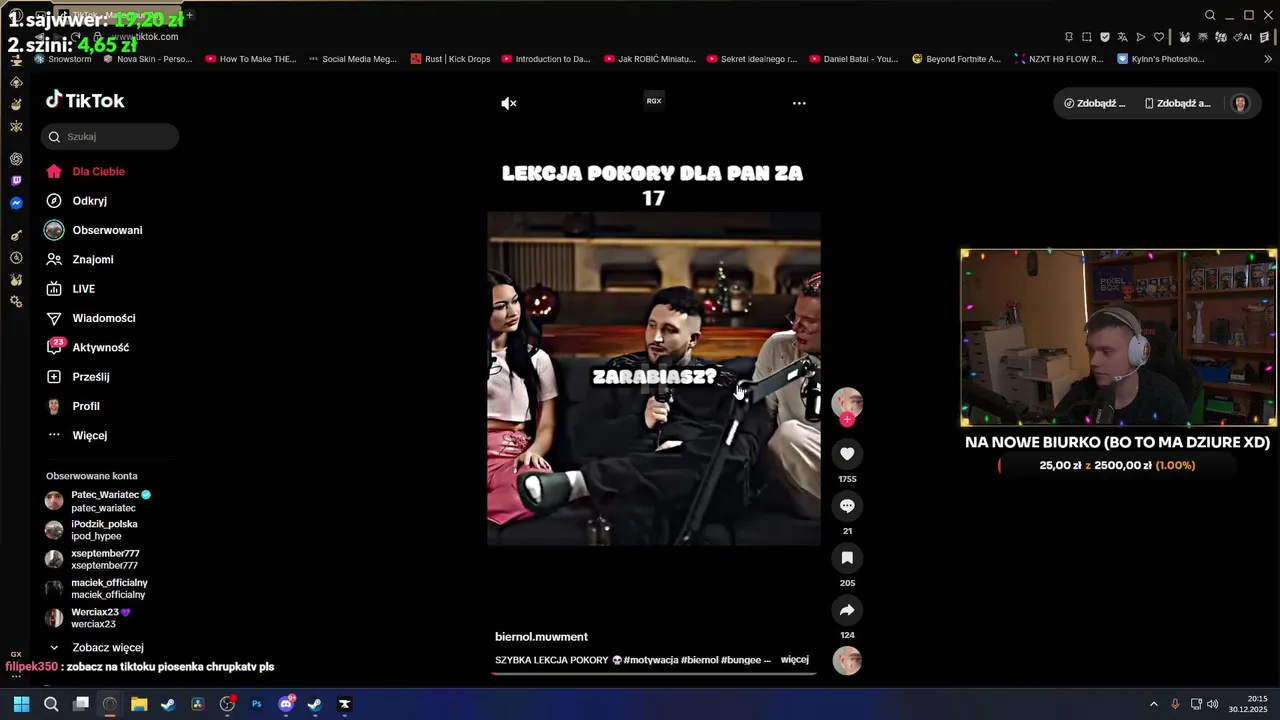The width and height of the screenshot is (1280, 720).
Task: Open maciek_officialny followed account
Action: [x=97, y=589]
